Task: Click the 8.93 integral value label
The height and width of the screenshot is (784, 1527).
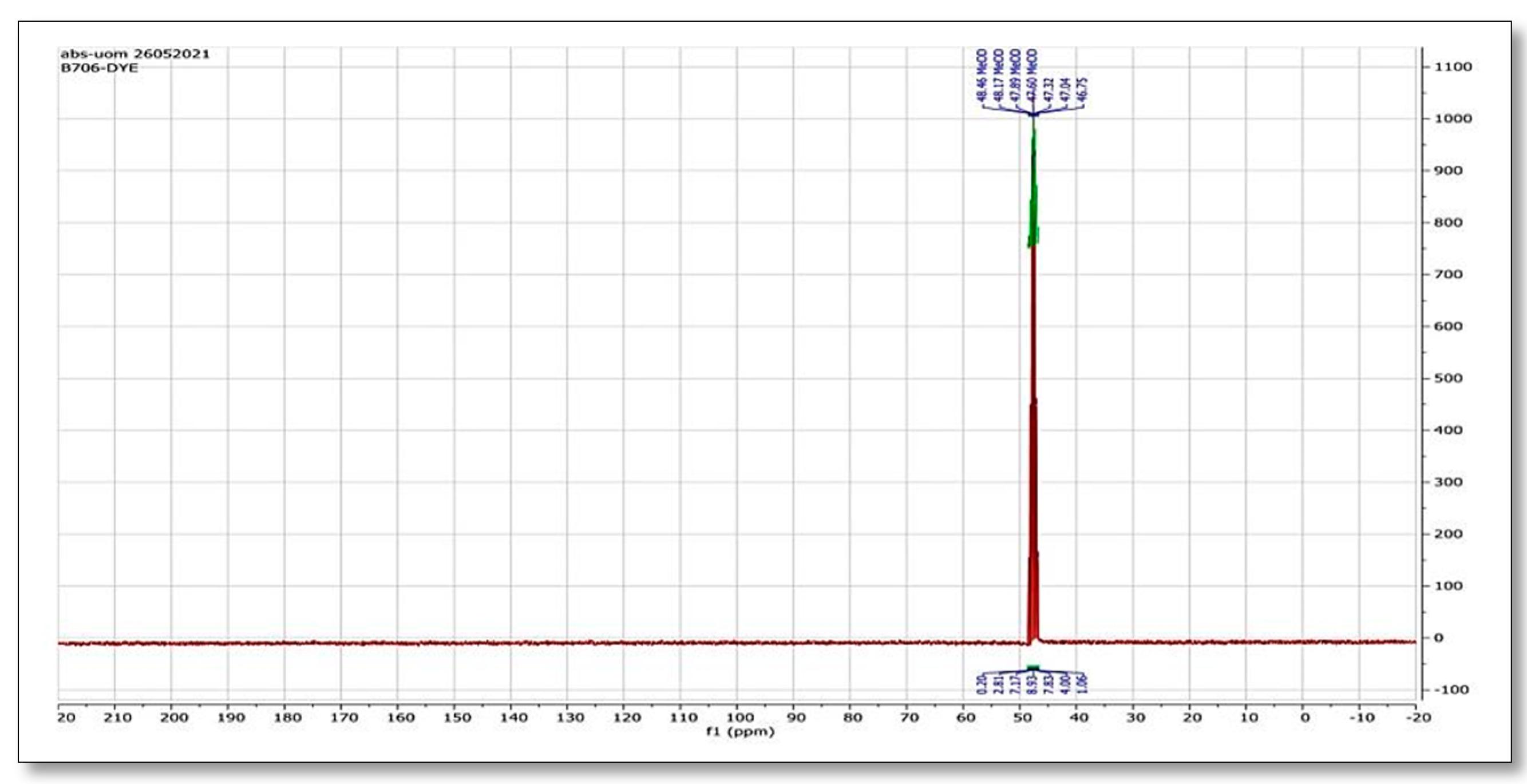Action: (1032, 684)
